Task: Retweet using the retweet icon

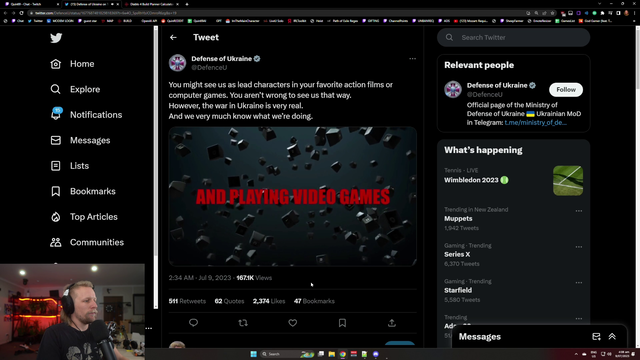Action: [243, 323]
